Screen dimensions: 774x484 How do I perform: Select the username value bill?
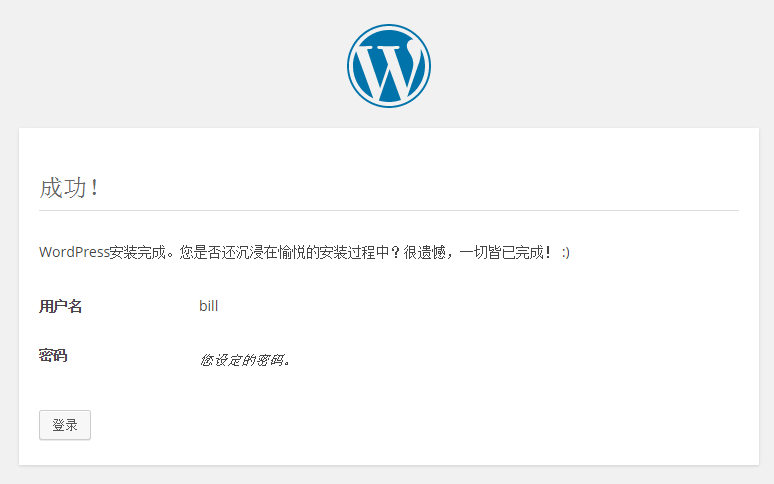[x=208, y=306]
